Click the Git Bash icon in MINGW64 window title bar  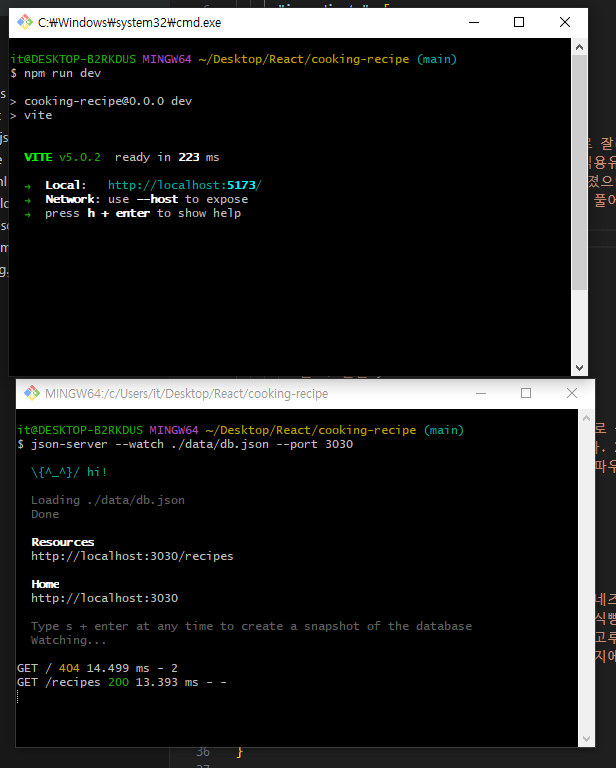click(32, 393)
